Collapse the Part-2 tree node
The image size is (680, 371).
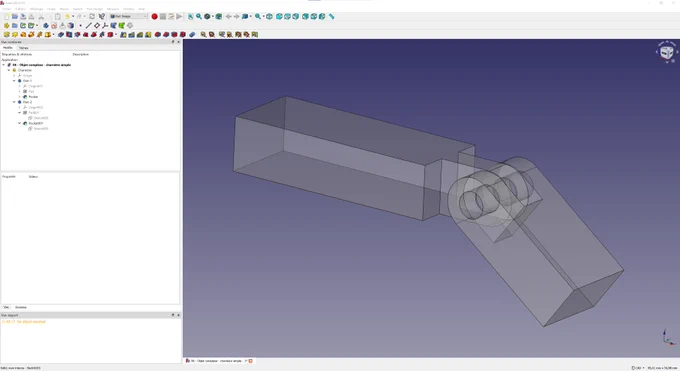coord(14,102)
